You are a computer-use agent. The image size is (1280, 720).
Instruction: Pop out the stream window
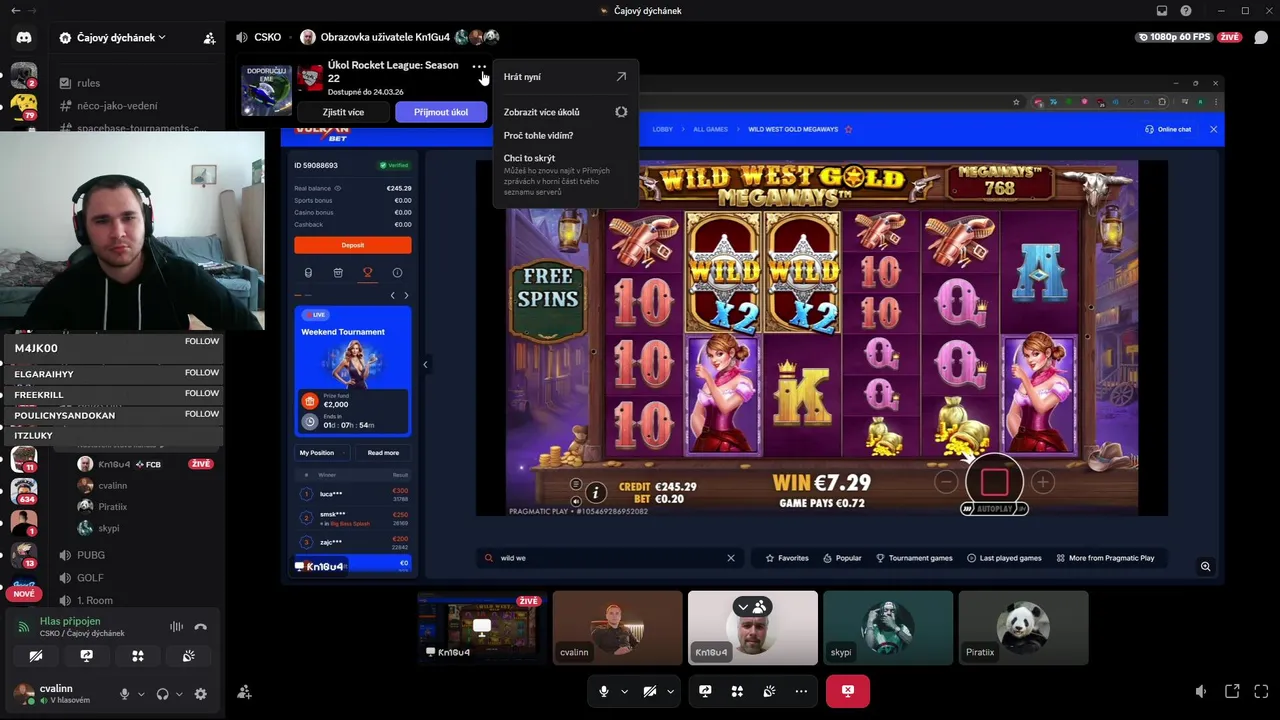[x=1232, y=691]
